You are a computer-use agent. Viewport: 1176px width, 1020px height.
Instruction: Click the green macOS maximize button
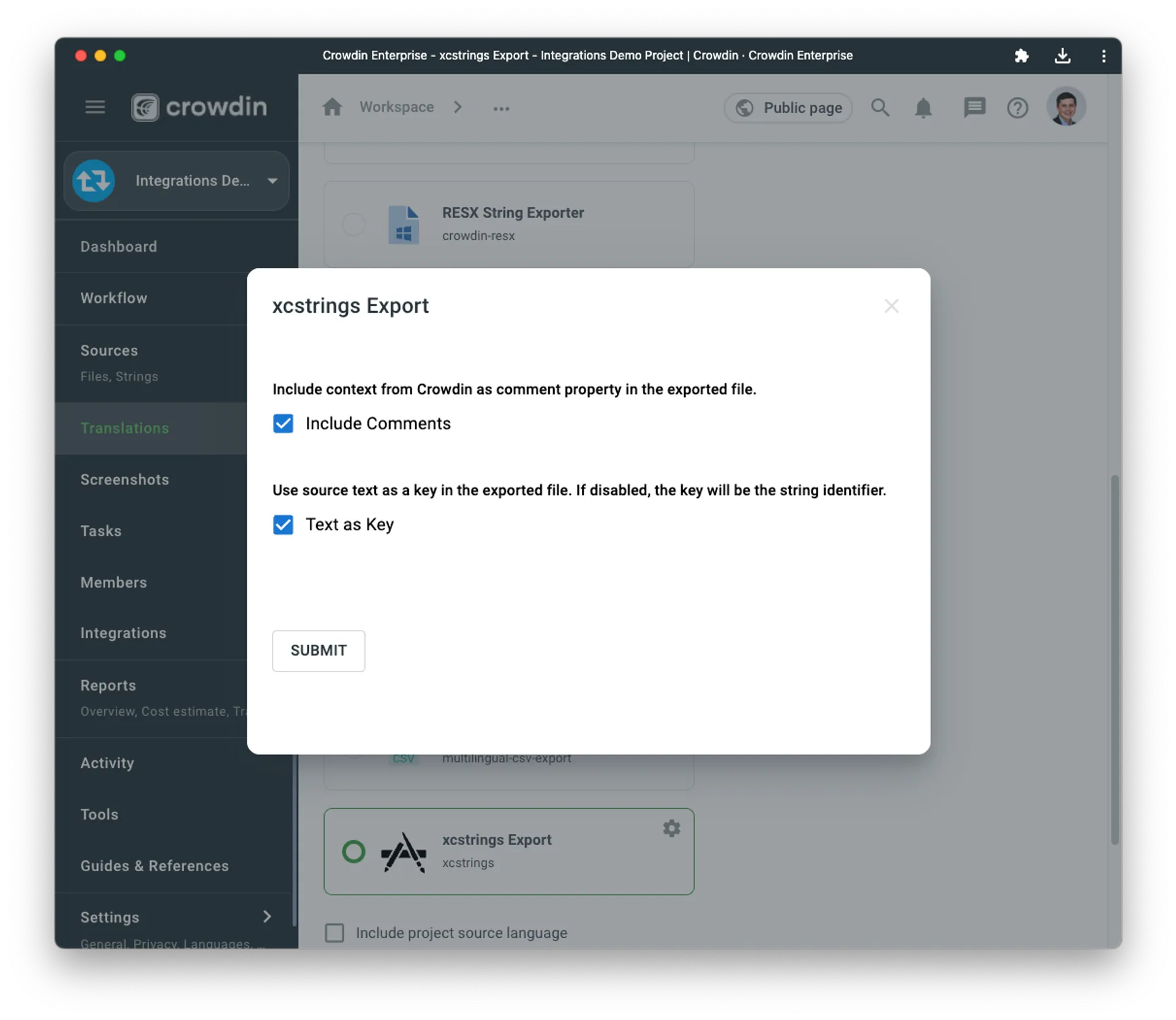[120, 56]
